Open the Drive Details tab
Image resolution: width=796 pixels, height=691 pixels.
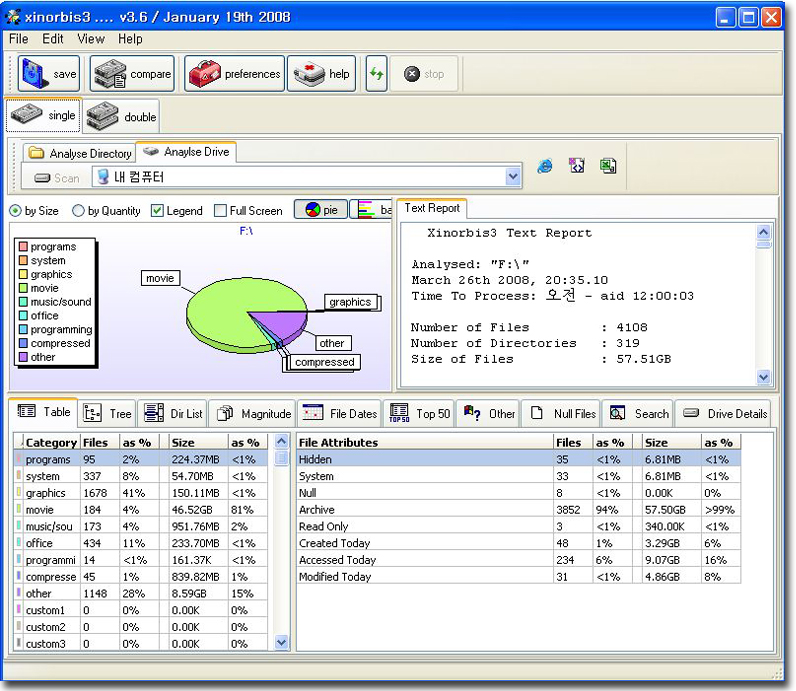click(724, 414)
